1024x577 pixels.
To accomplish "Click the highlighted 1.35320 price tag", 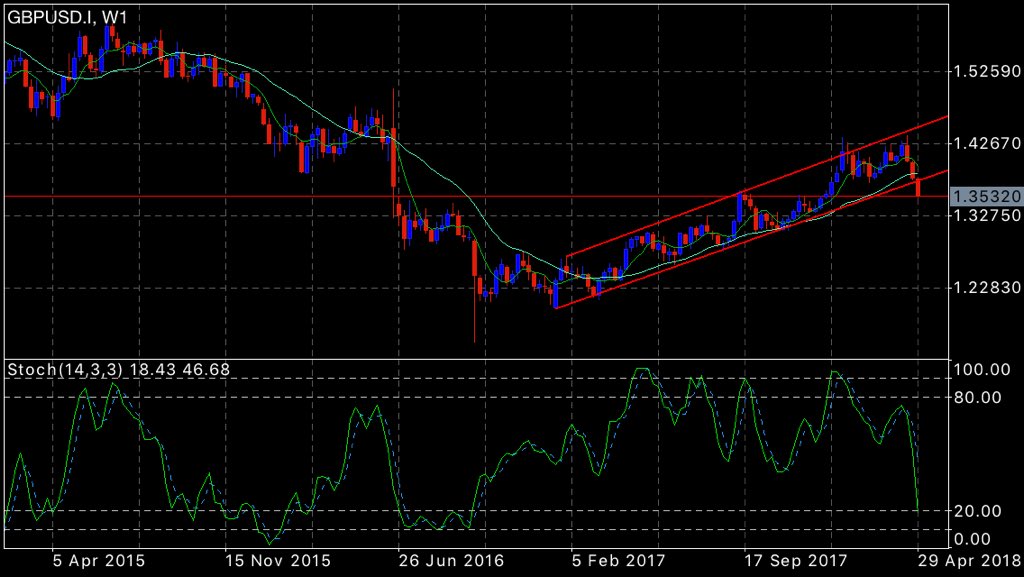I will click(985, 197).
